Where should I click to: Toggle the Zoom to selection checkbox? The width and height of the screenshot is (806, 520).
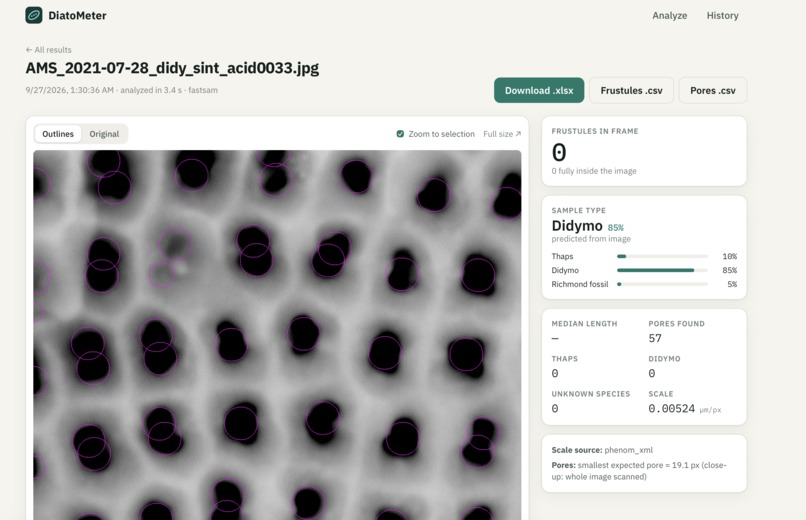click(x=400, y=134)
